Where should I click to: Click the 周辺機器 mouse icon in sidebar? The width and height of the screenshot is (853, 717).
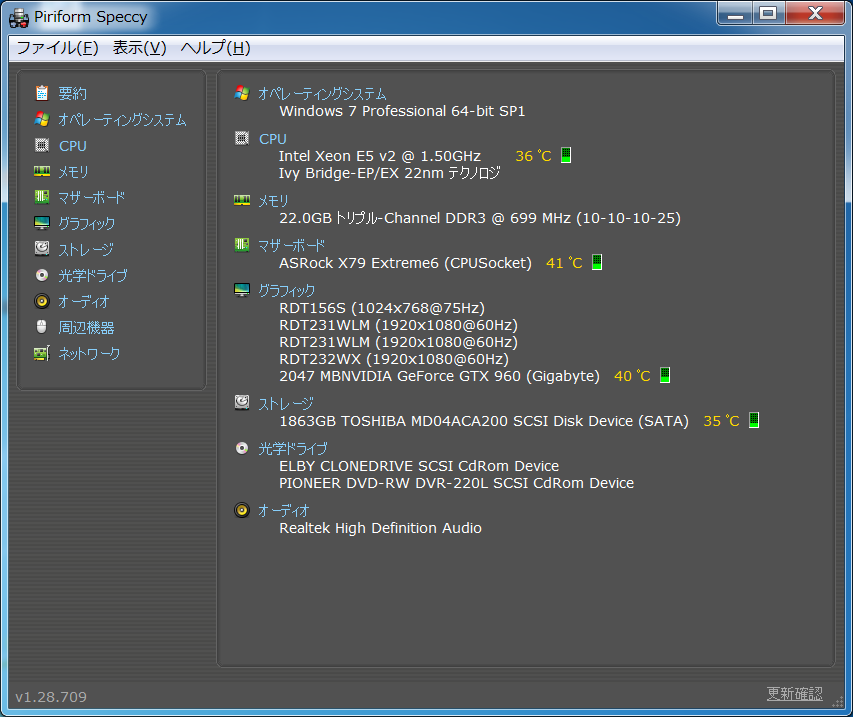pyautogui.click(x=42, y=326)
